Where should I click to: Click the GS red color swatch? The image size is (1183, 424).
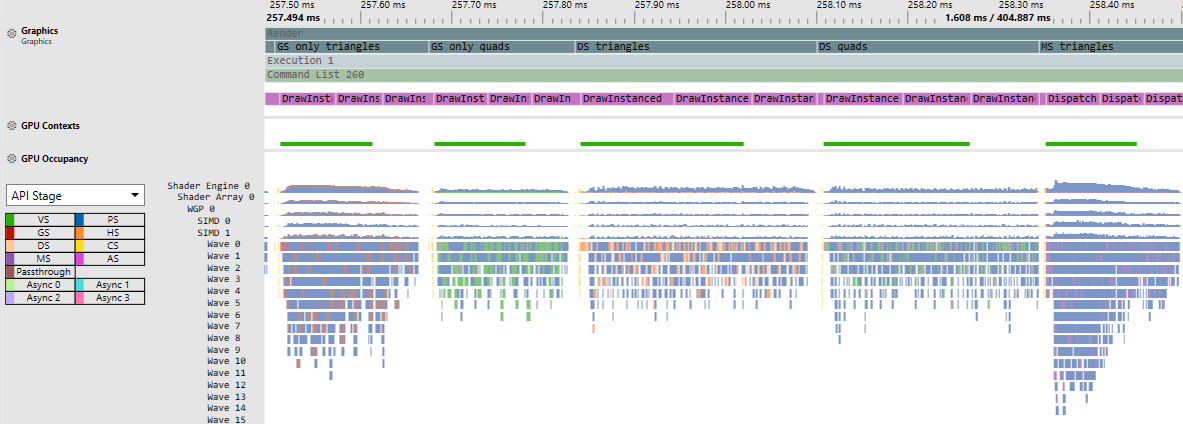click(x=11, y=233)
